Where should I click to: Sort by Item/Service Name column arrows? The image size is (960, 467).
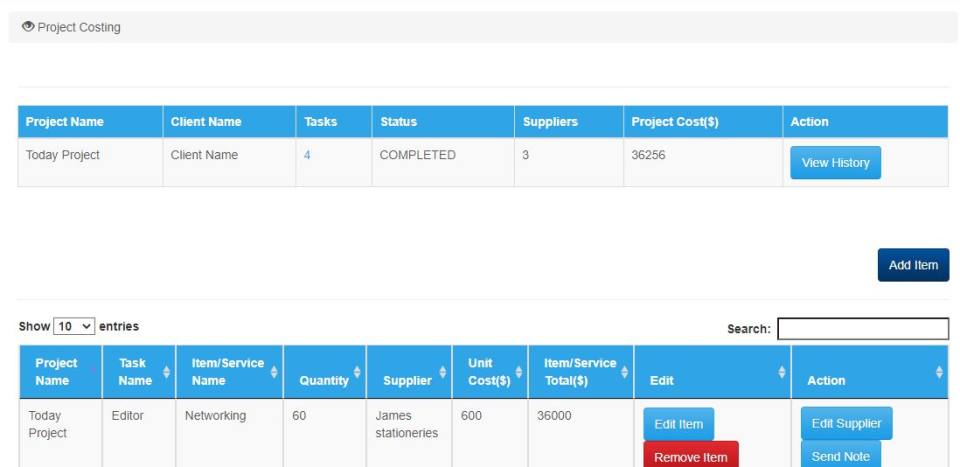pyautogui.click(x=273, y=372)
